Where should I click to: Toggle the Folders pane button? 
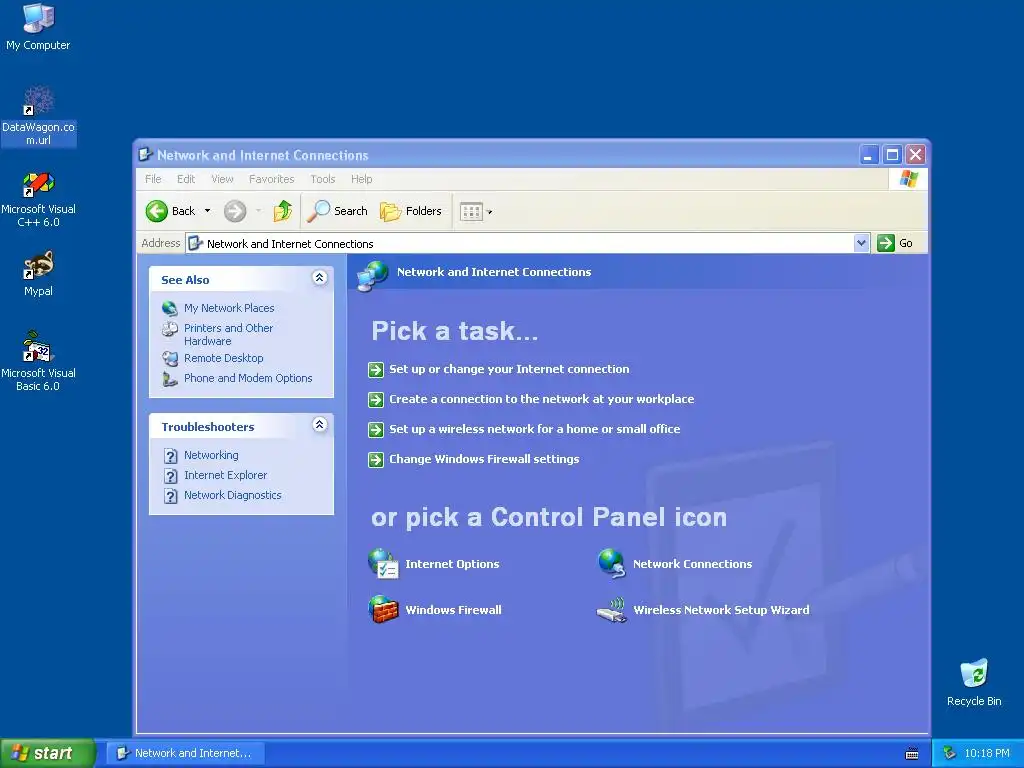tap(411, 211)
